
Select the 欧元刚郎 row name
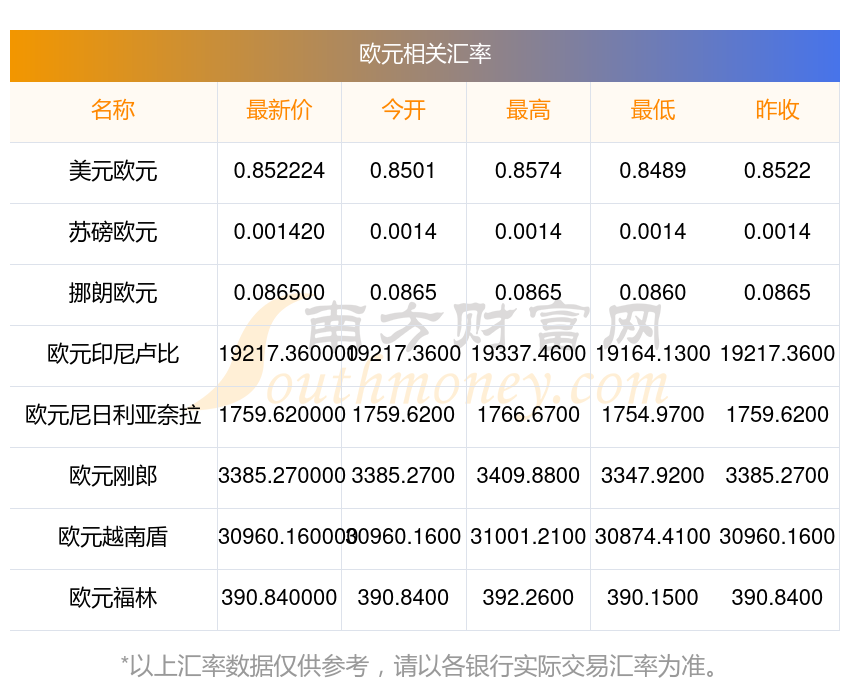click(x=113, y=476)
